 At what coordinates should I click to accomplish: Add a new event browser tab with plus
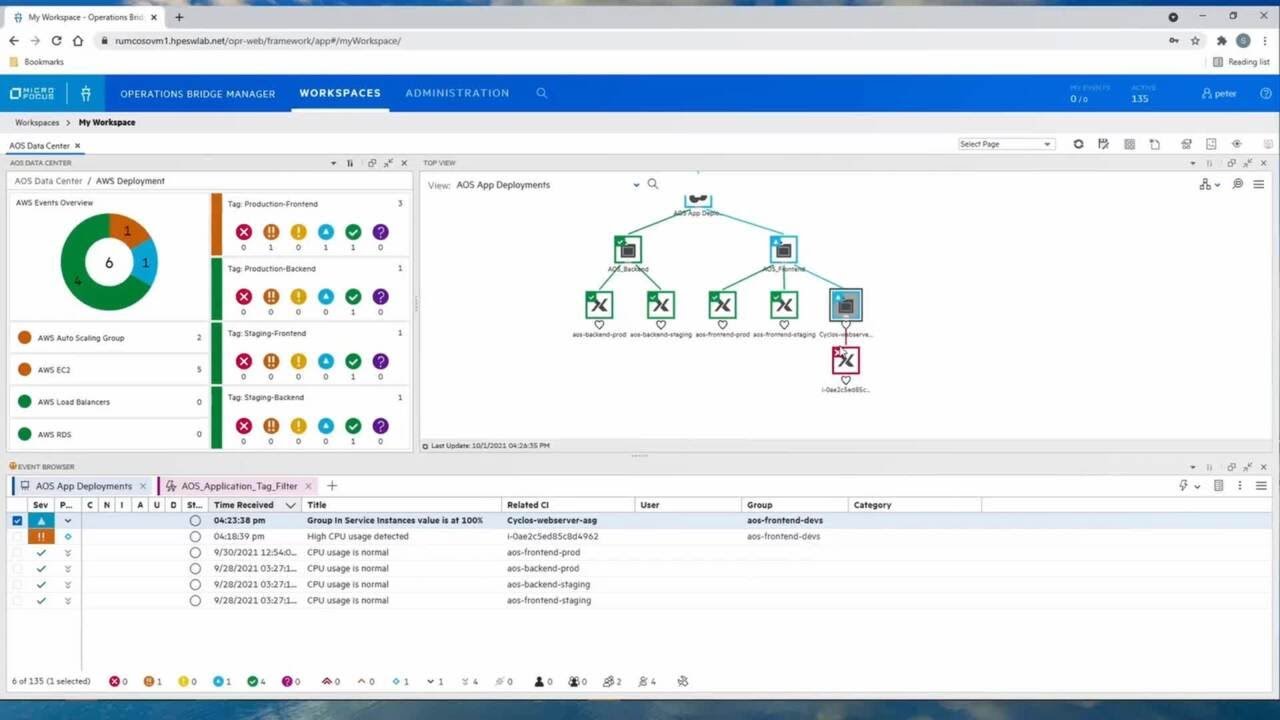coord(332,486)
